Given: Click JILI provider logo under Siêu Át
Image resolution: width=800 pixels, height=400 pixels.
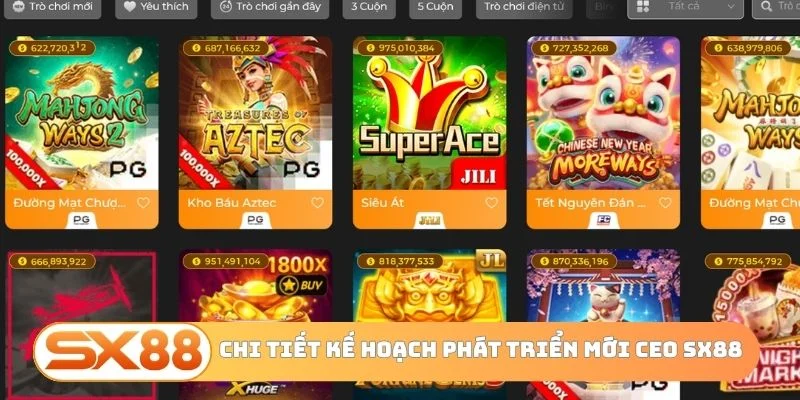Looking at the screenshot, I should click(x=430, y=220).
